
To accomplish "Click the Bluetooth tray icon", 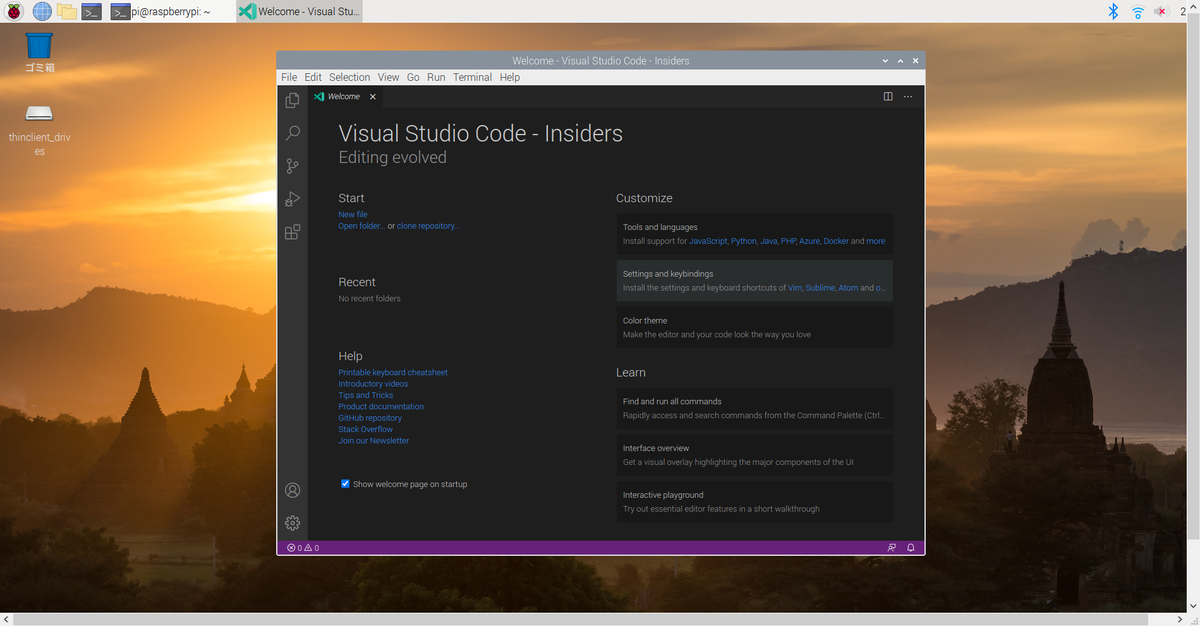I will 1113,11.
